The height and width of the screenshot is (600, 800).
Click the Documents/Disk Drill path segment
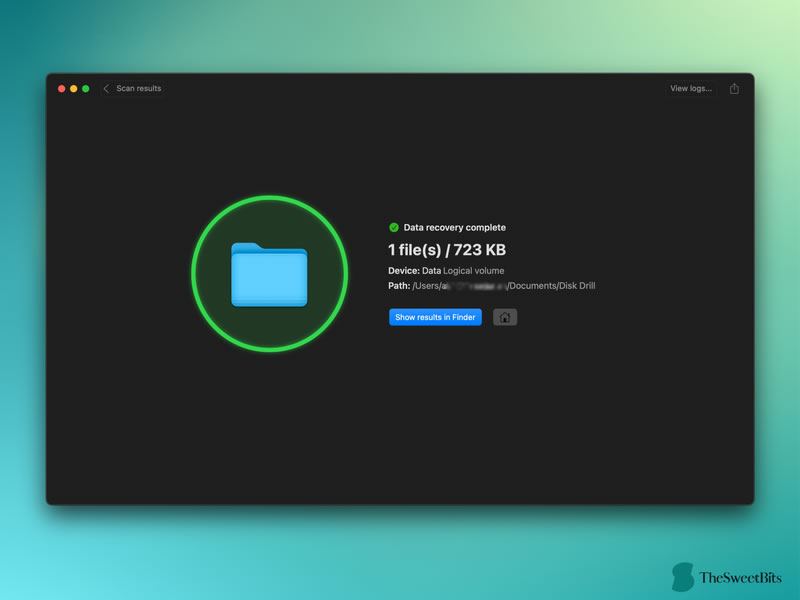tap(552, 286)
